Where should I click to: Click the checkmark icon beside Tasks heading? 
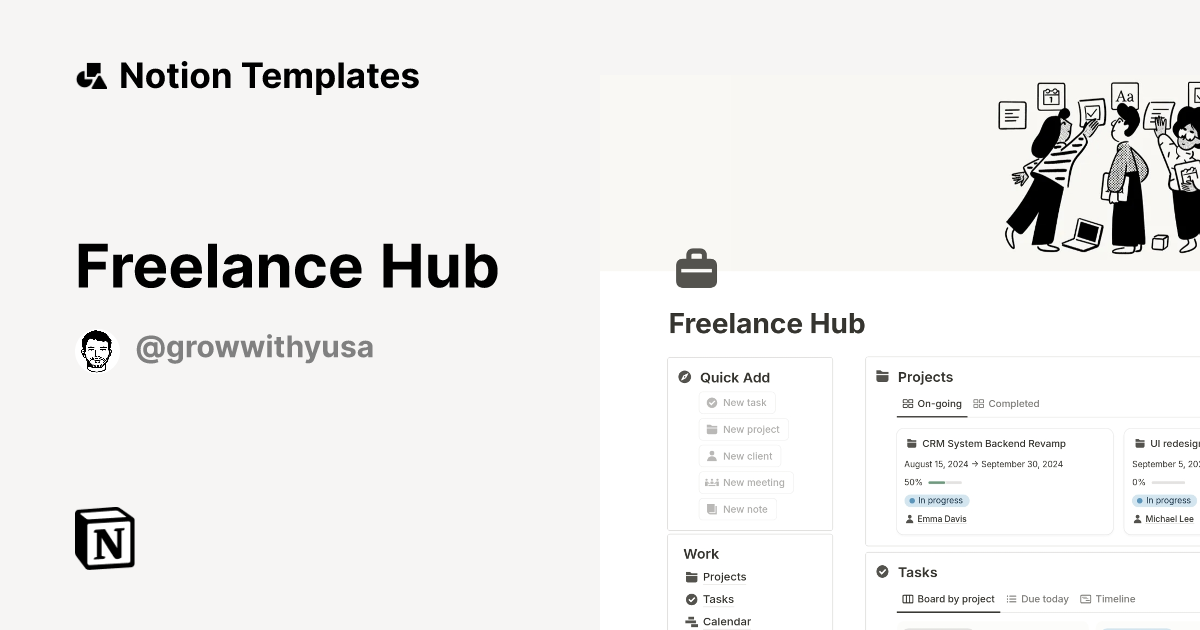click(x=882, y=572)
